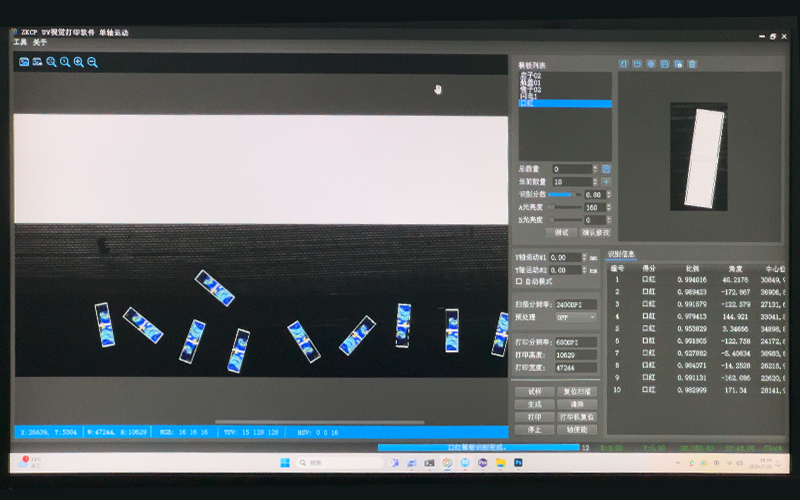Click the 复位扫描 button

(577, 391)
